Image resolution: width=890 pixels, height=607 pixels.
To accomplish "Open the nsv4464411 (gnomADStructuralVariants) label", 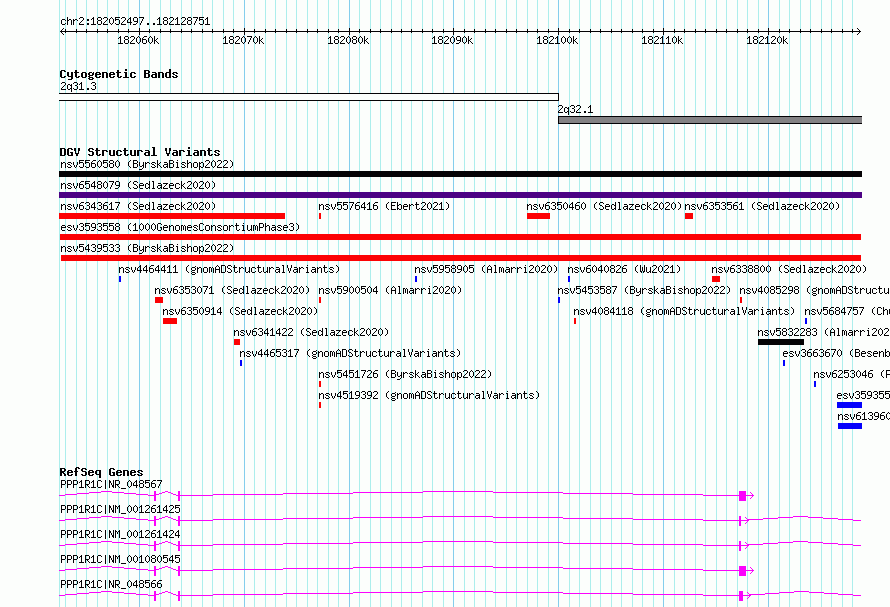I will point(229,269).
